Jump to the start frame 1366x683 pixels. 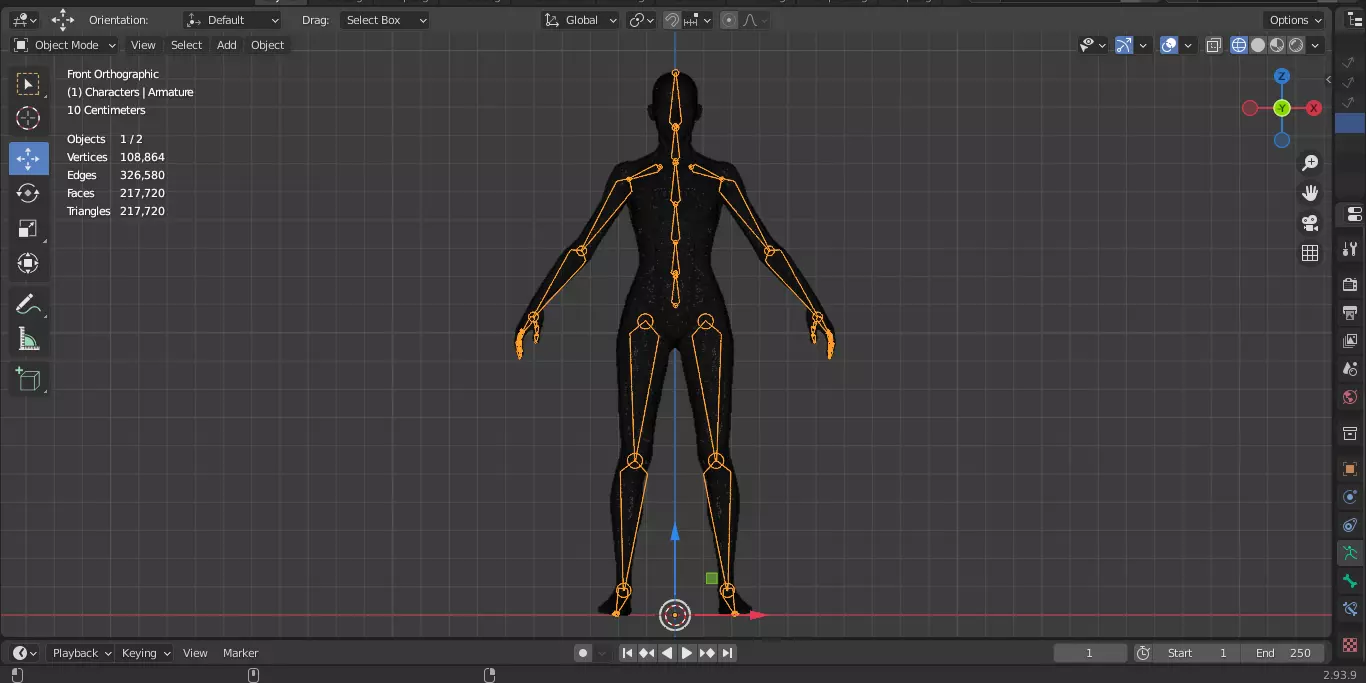(x=627, y=653)
